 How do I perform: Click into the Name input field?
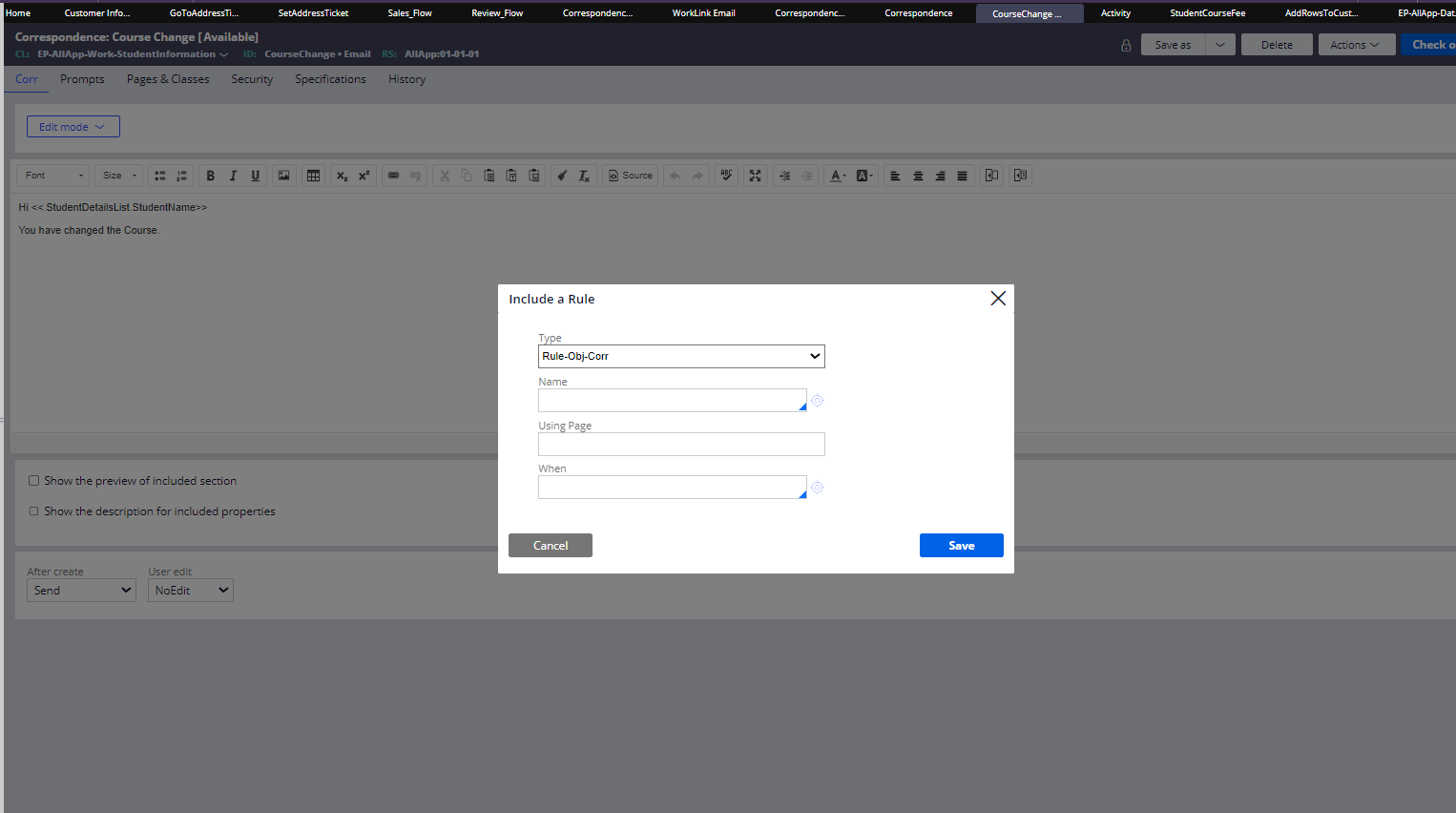(x=673, y=400)
